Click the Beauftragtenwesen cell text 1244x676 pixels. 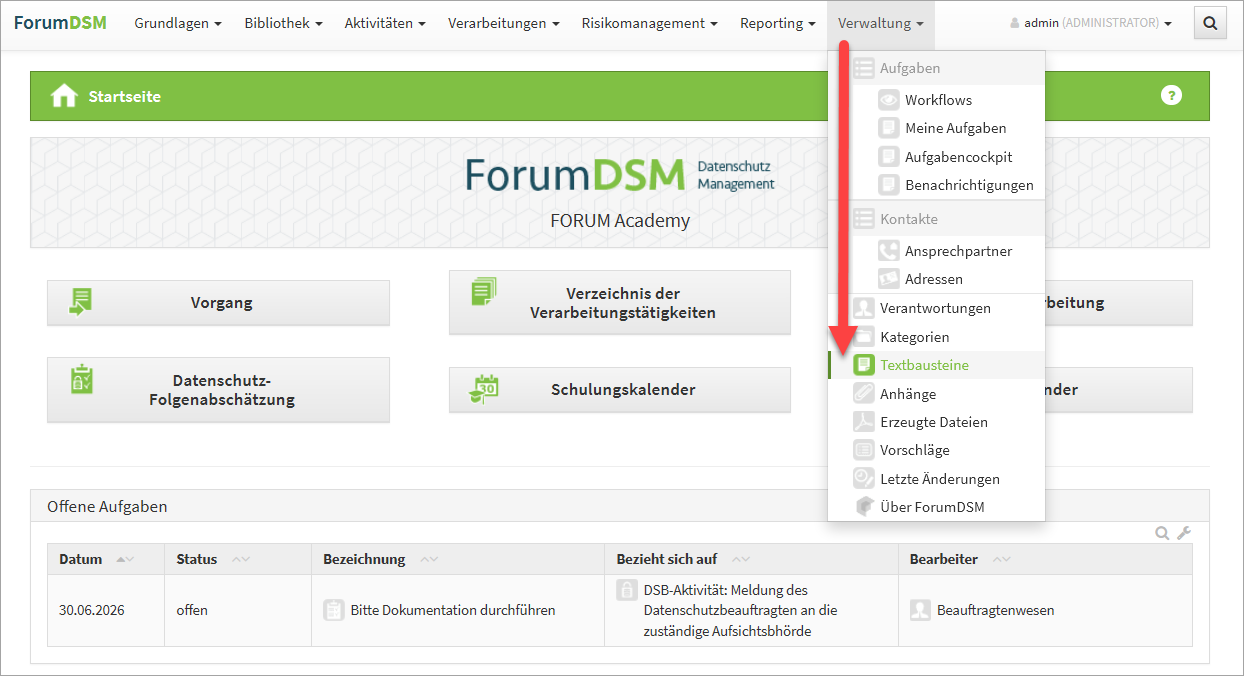point(996,610)
